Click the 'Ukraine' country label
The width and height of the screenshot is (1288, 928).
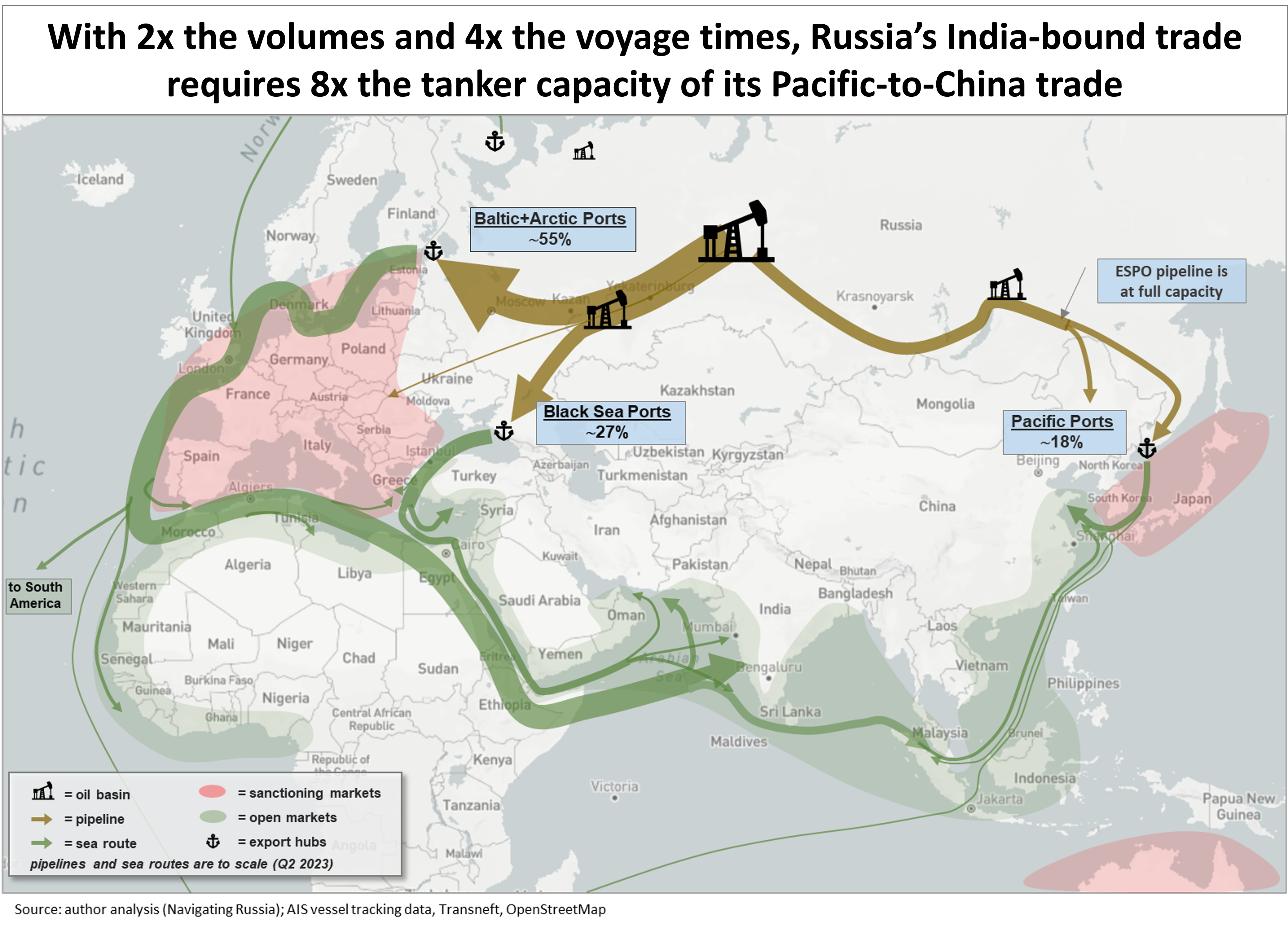(x=447, y=379)
